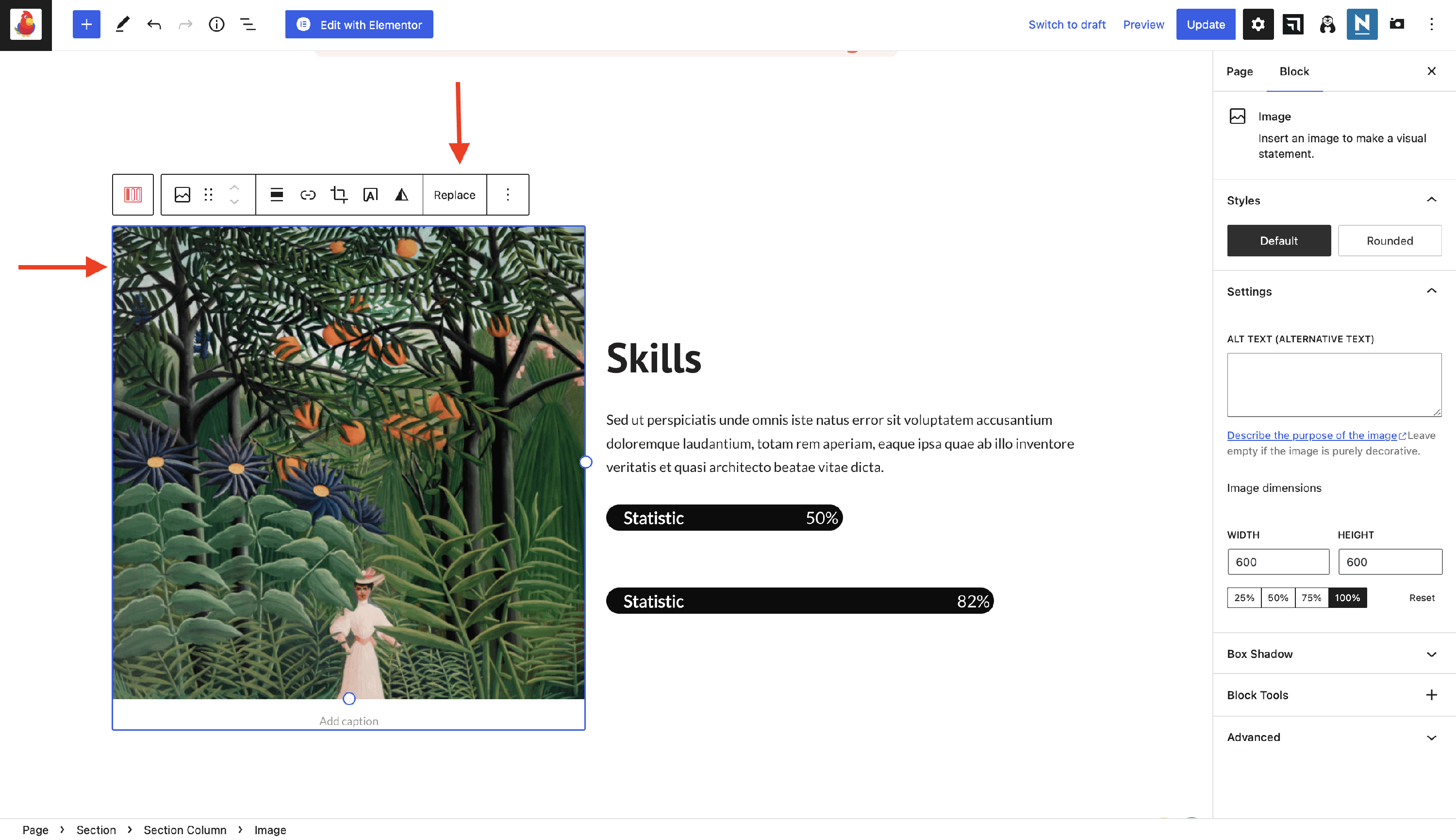Open the settings gear panel toggle
Image resolution: width=1456 pixels, height=840 pixels.
[1257, 24]
